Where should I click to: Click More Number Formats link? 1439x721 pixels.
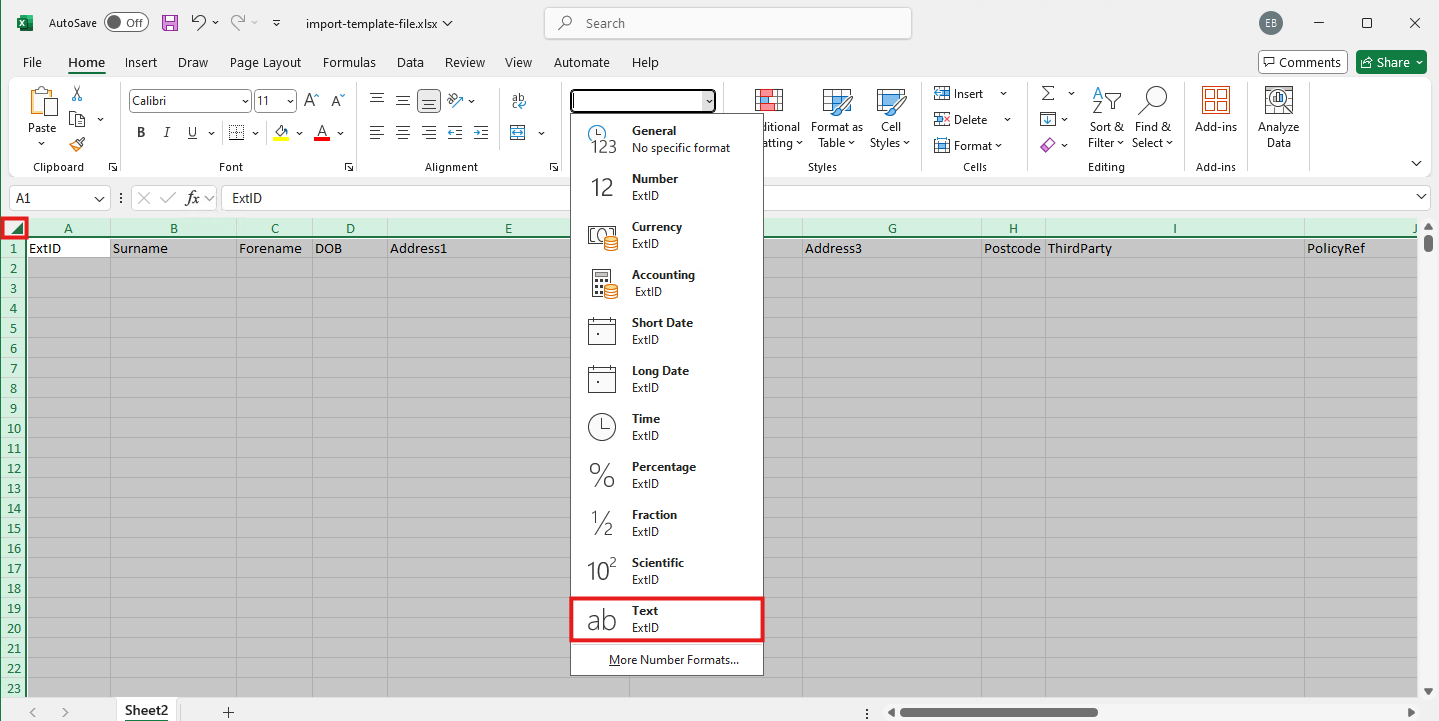674,660
